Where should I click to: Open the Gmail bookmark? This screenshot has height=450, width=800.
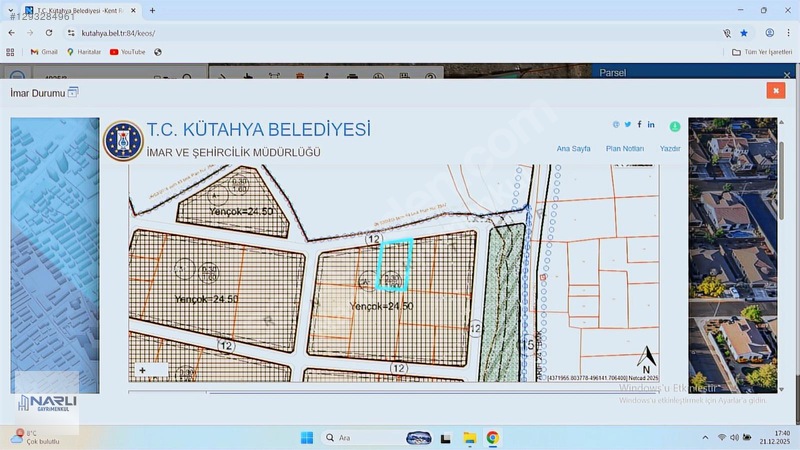tap(44, 52)
